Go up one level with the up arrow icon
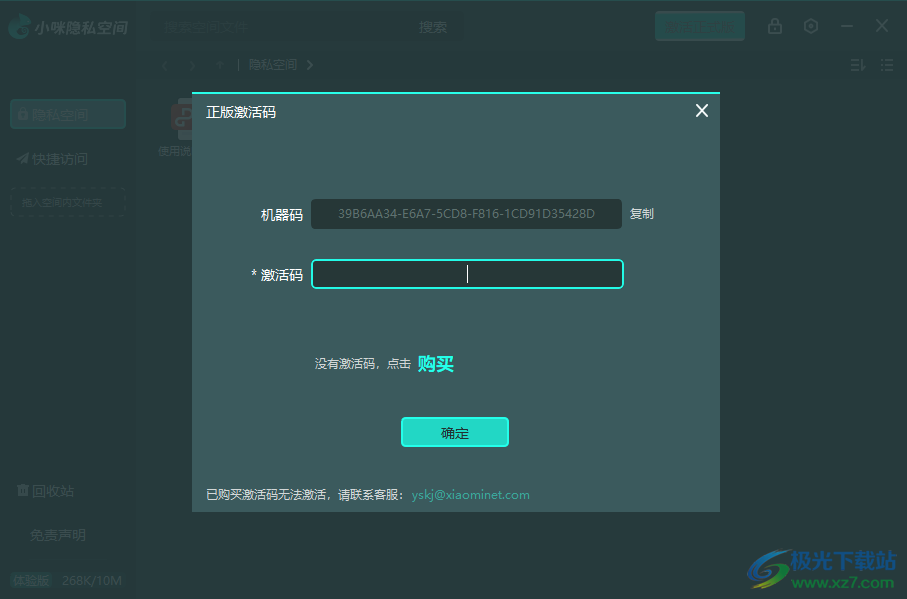907x599 pixels. tap(218, 64)
